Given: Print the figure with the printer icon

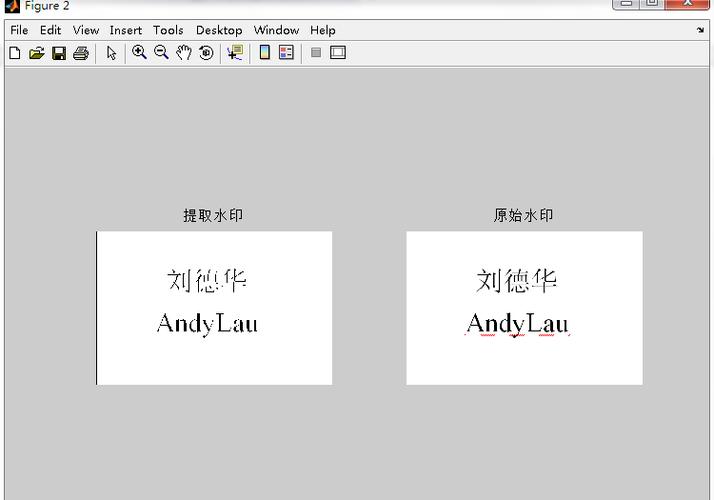Looking at the screenshot, I should pyautogui.click(x=81, y=53).
